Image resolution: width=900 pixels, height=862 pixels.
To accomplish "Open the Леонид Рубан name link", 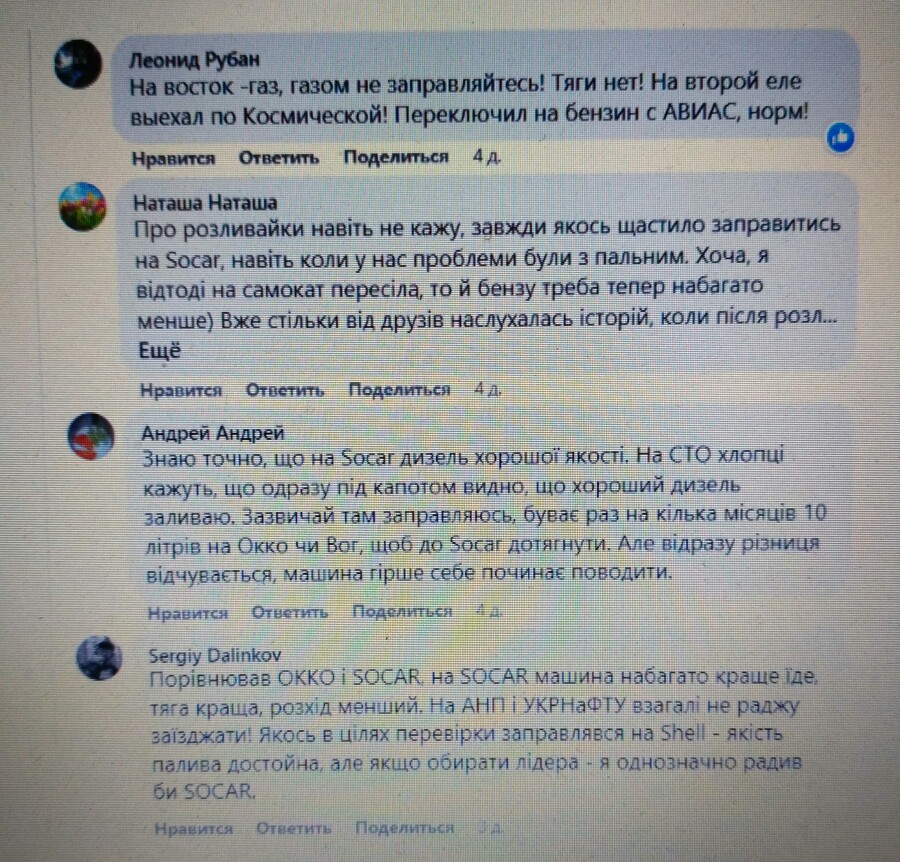I will coord(195,59).
